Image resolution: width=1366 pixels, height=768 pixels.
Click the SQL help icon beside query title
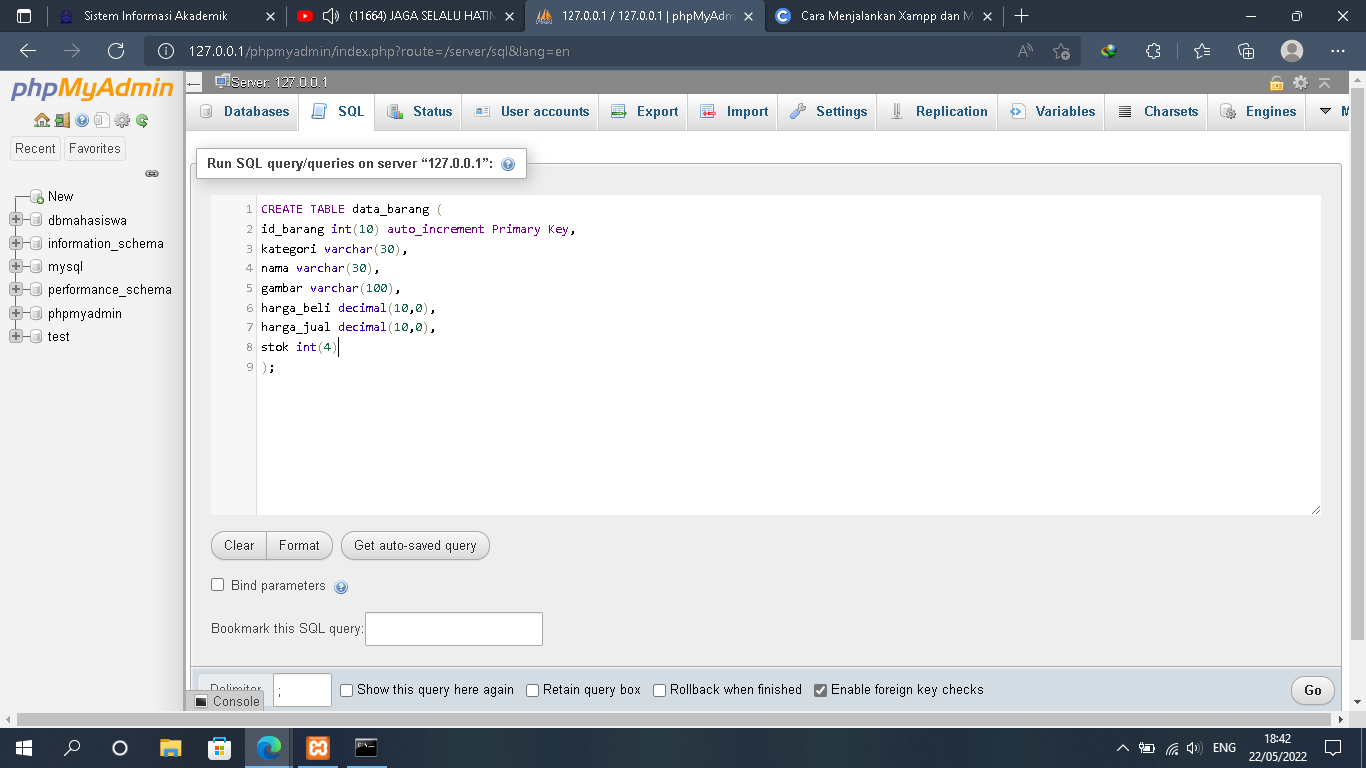coord(508,164)
